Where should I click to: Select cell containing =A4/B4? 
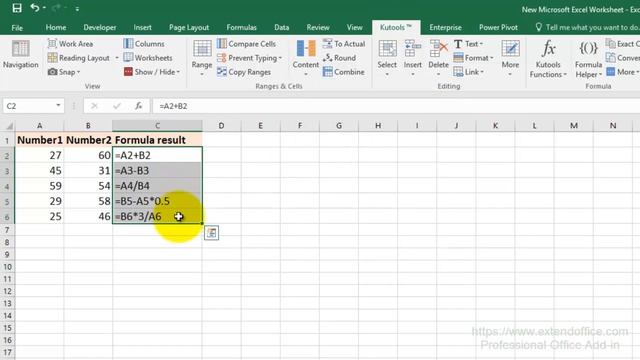tap(157, 186)
